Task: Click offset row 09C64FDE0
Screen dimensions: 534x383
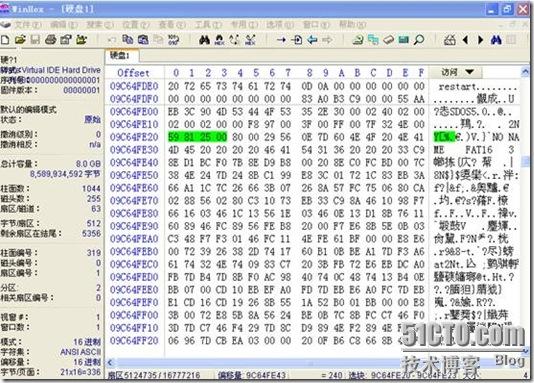Action: (x=134, y=86)
